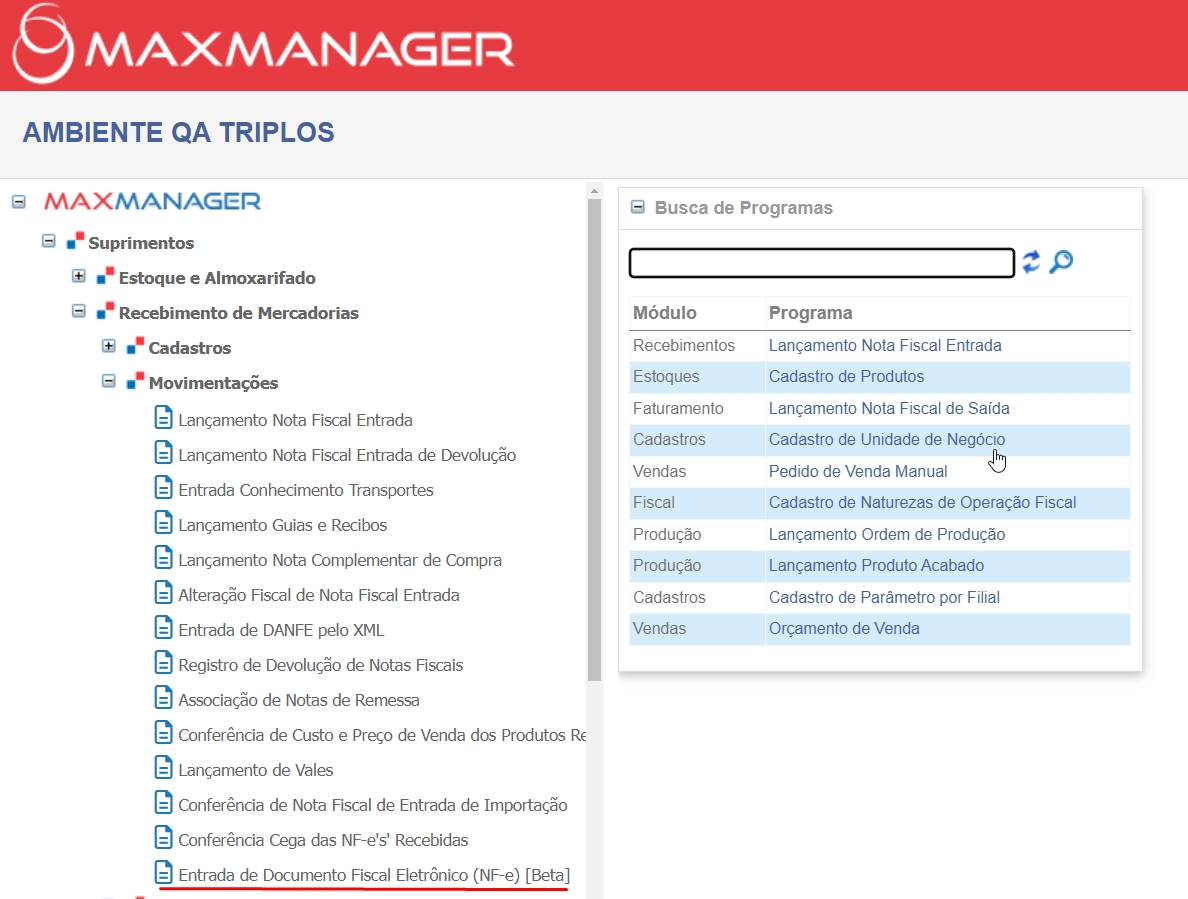Image resolution: width=1188 pixels, height=899 pixels.
Task: Click the magnifying glass search icon
Action: (x=1061, y=262)
